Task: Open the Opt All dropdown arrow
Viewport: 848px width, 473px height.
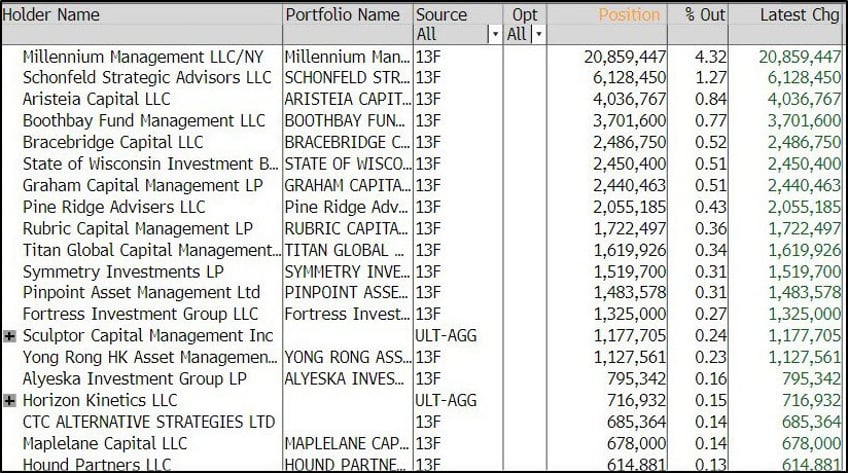Action: point(538,34)
